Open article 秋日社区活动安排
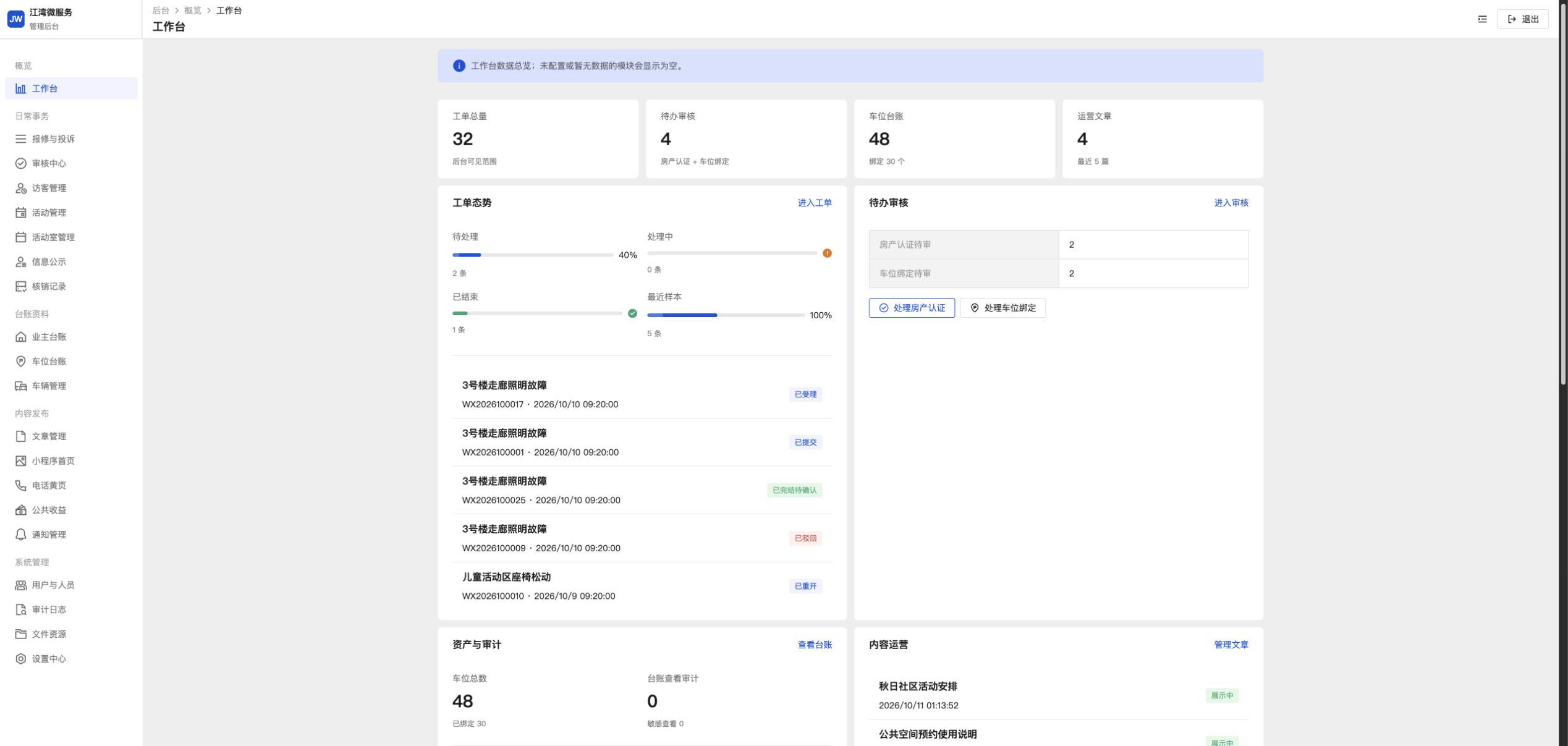The height and width of the screenshot is (746, 1568). 1058,695
